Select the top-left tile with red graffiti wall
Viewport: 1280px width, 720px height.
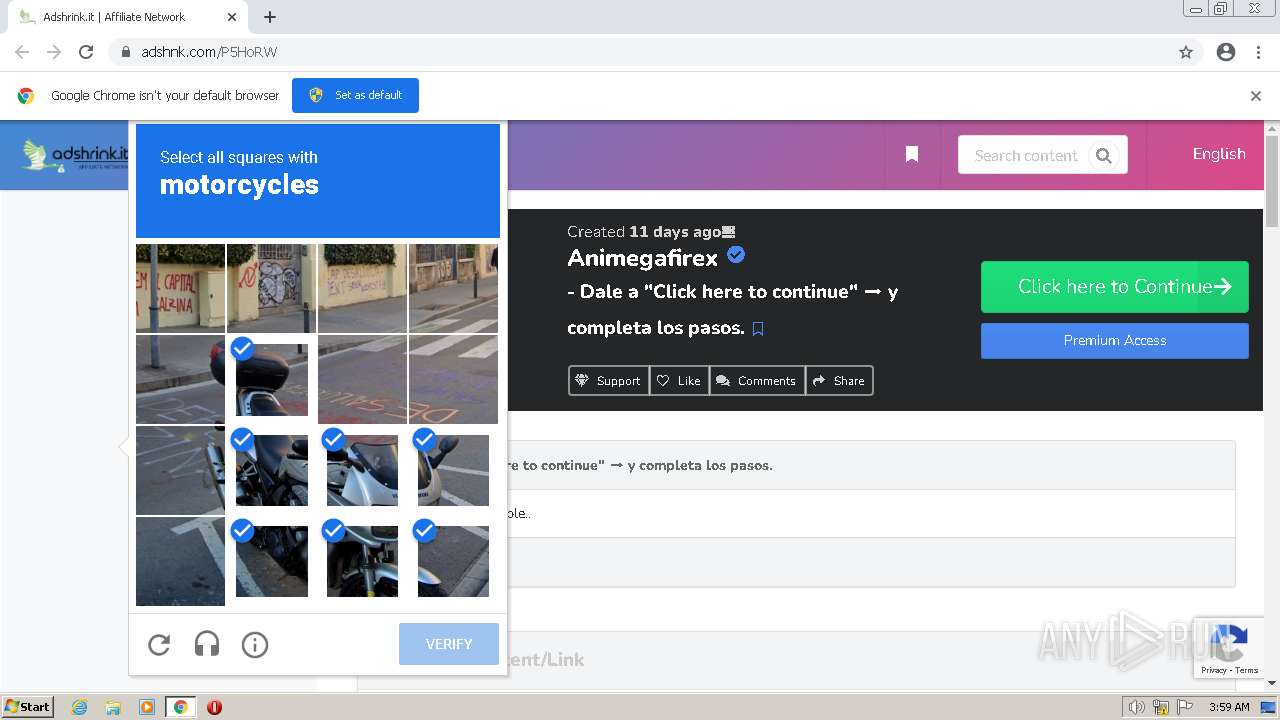pos(180,288)
